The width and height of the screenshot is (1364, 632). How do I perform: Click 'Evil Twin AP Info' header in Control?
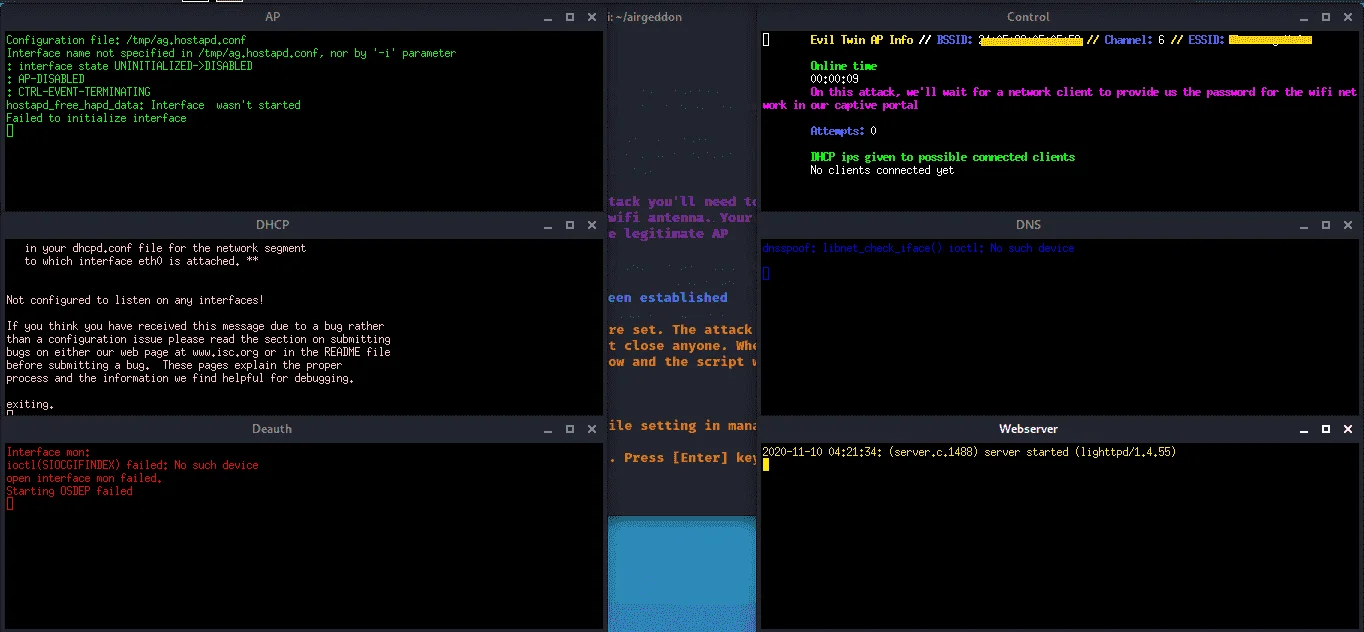861,40
